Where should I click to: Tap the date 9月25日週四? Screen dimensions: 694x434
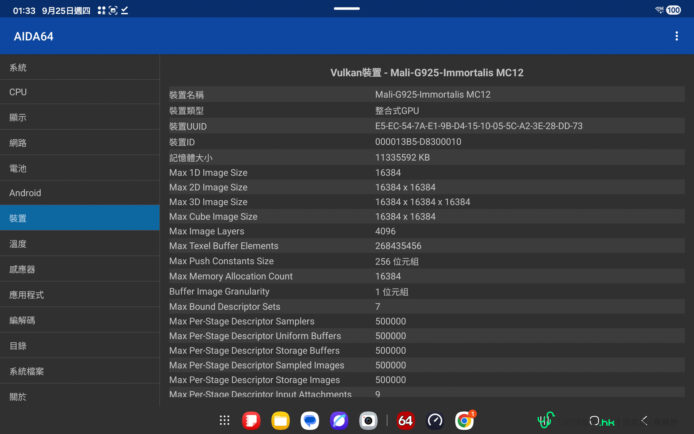(x=66, y=11)
